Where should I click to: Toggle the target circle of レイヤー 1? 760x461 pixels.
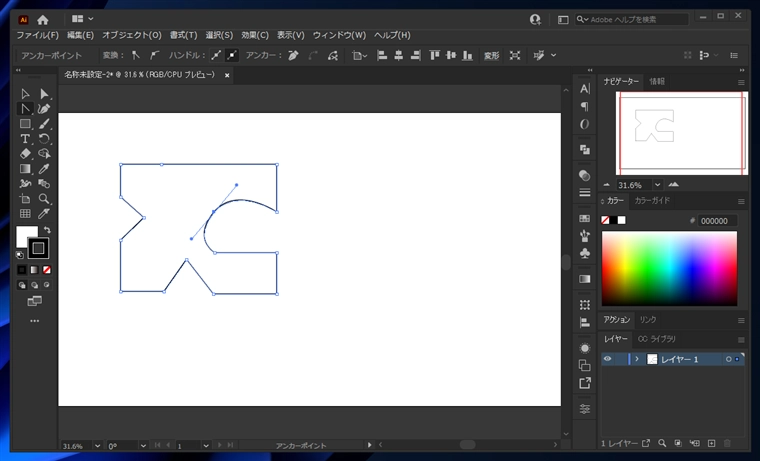pos(728,359)
